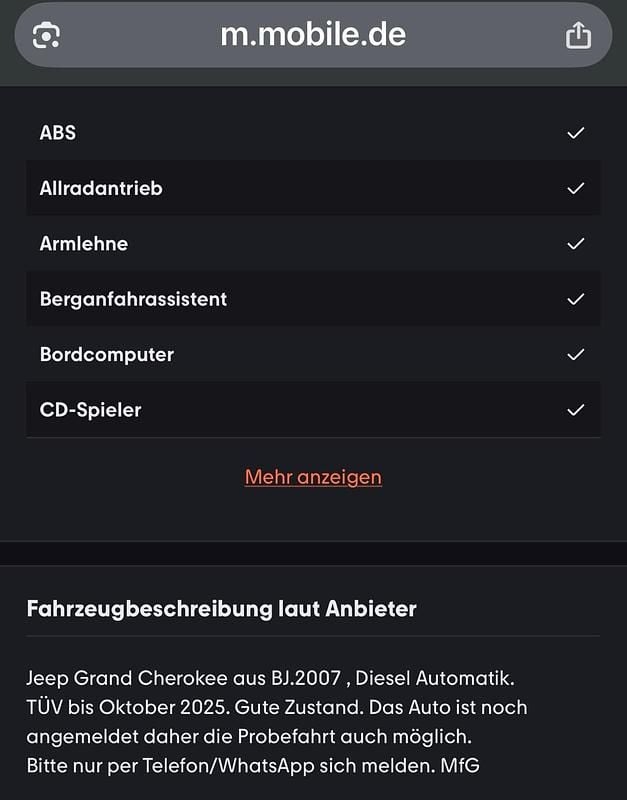Click the CD-Spieler label text

(x=90, y=410)
